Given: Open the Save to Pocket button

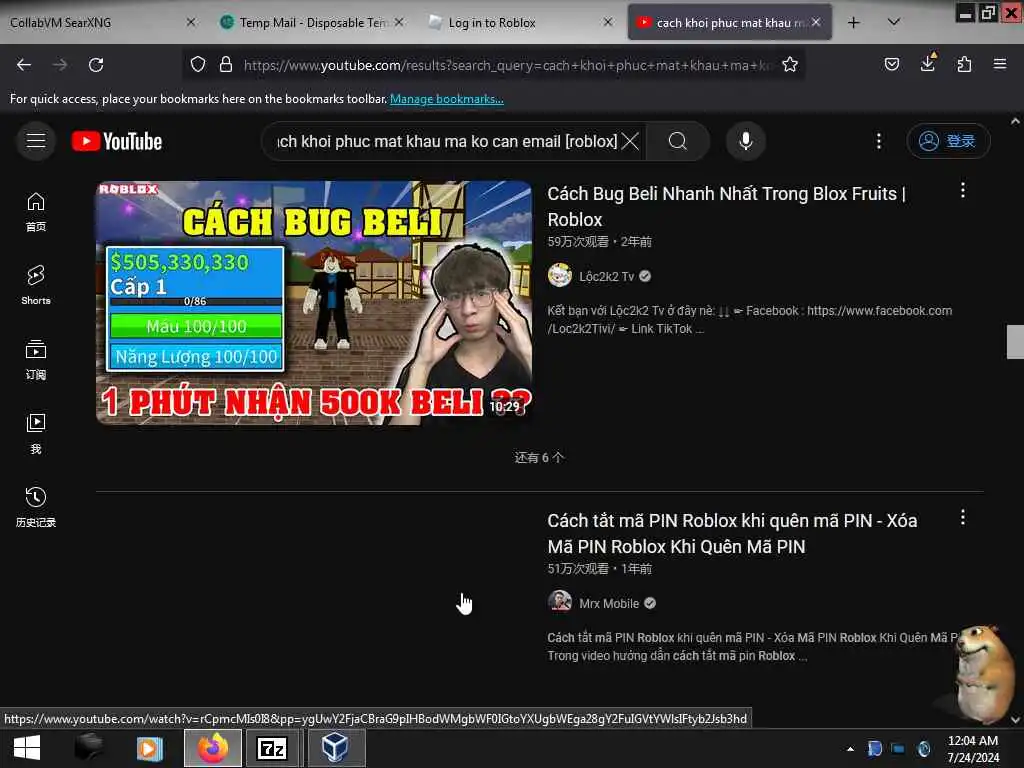Looking at the screenshot, I should point(891,65).
